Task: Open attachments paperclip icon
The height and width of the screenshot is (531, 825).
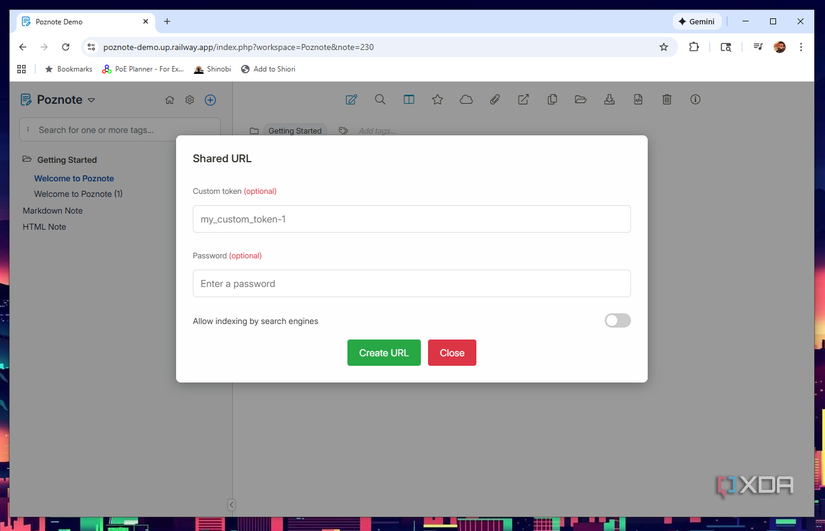Action: click(x=495, y=99)
